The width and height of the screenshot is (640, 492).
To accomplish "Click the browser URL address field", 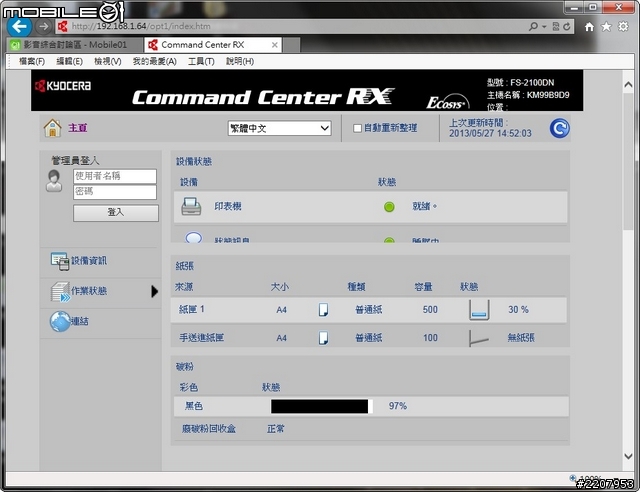I will [294, 27].
